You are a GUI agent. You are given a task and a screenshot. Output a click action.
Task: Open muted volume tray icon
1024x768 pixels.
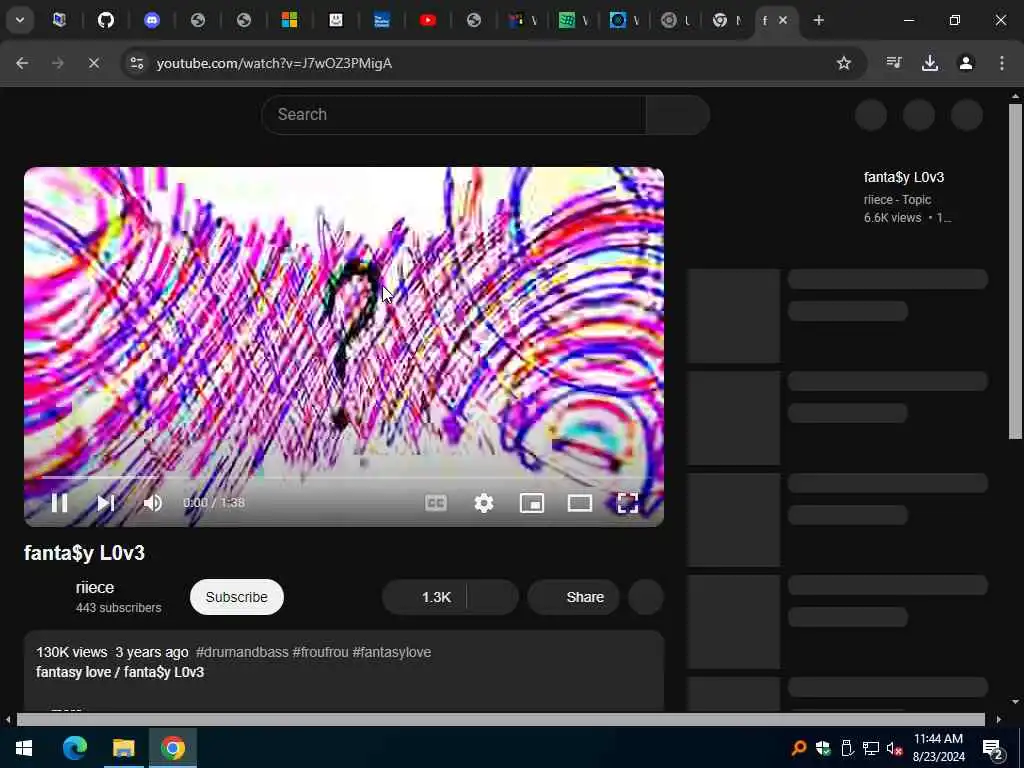pos(894,748)
